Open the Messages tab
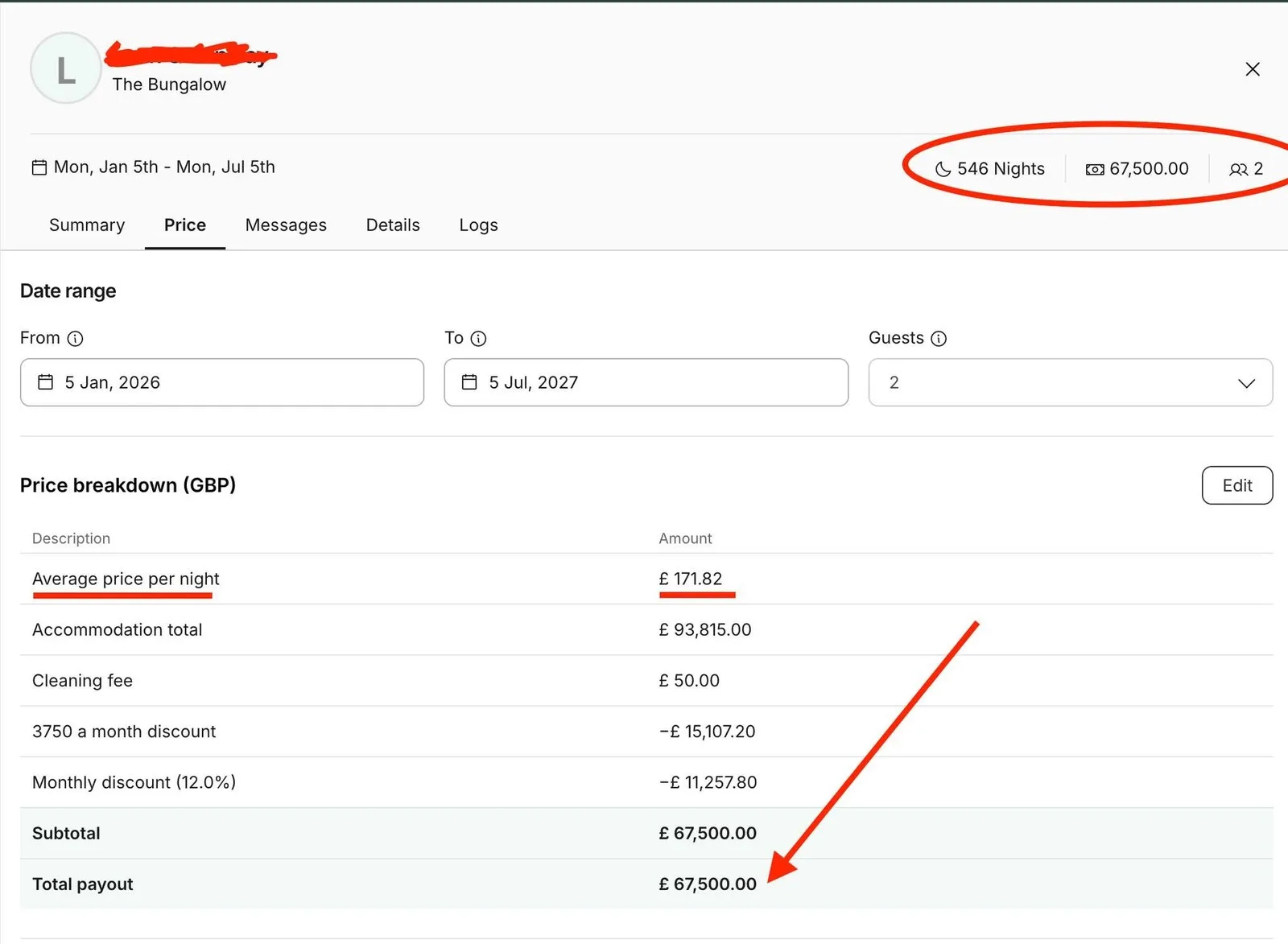 pyautogui.click(x=286, y=225)
